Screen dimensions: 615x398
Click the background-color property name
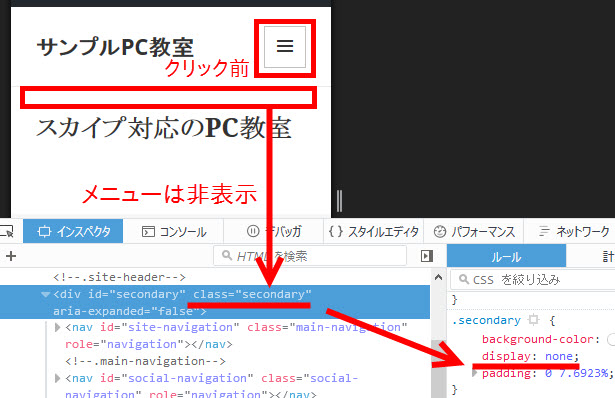(538, 339)
